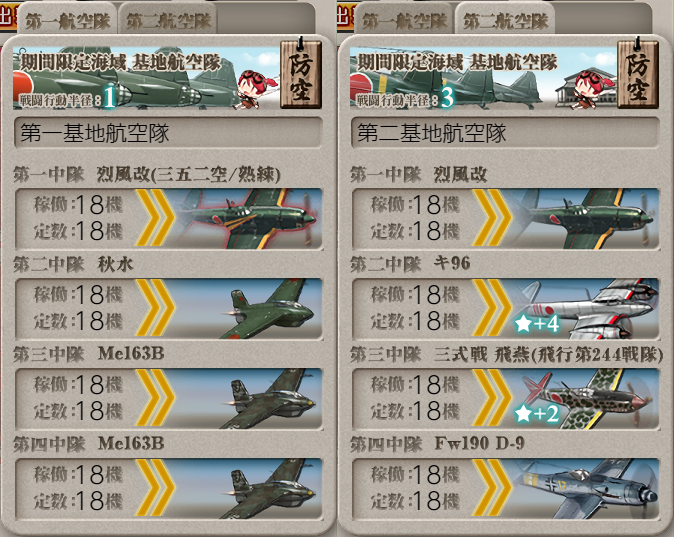The image size is (674, 537).
Task: Click the yellow chevron on the キ96 slot
Action: pos(493,308)
